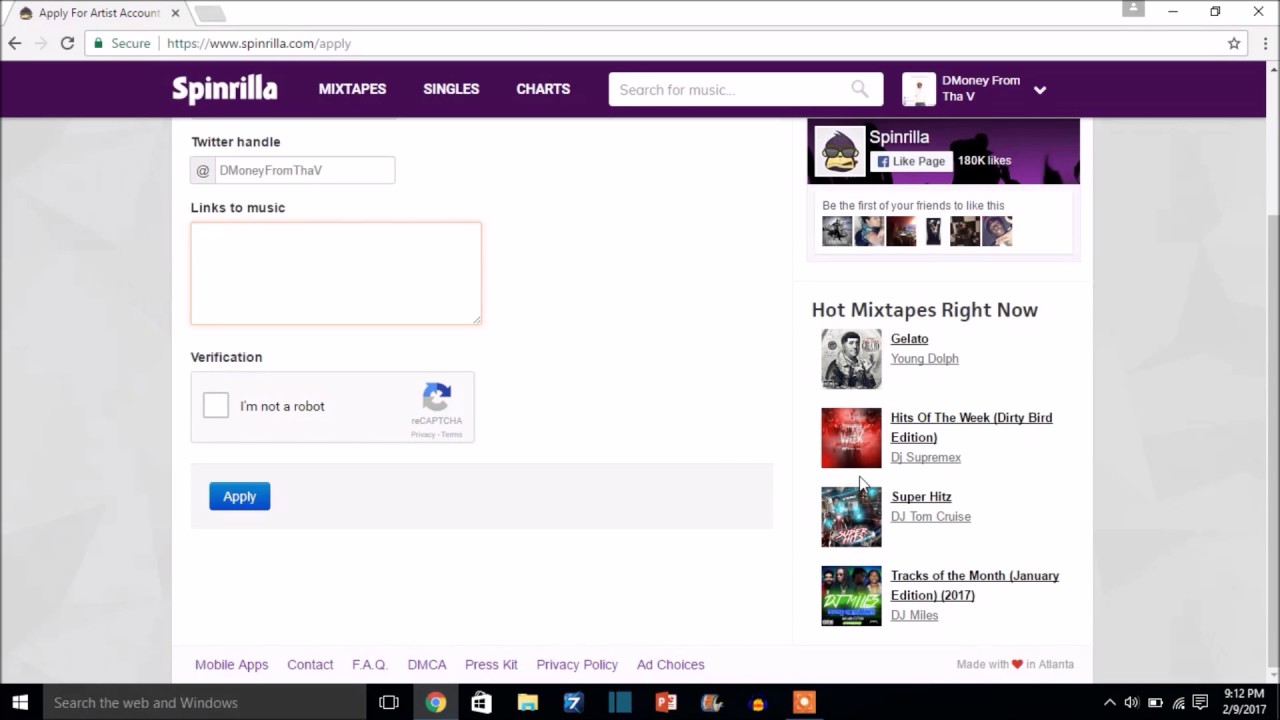
Task: Click the Facebook Like Page button
Action: coord(909,161)
